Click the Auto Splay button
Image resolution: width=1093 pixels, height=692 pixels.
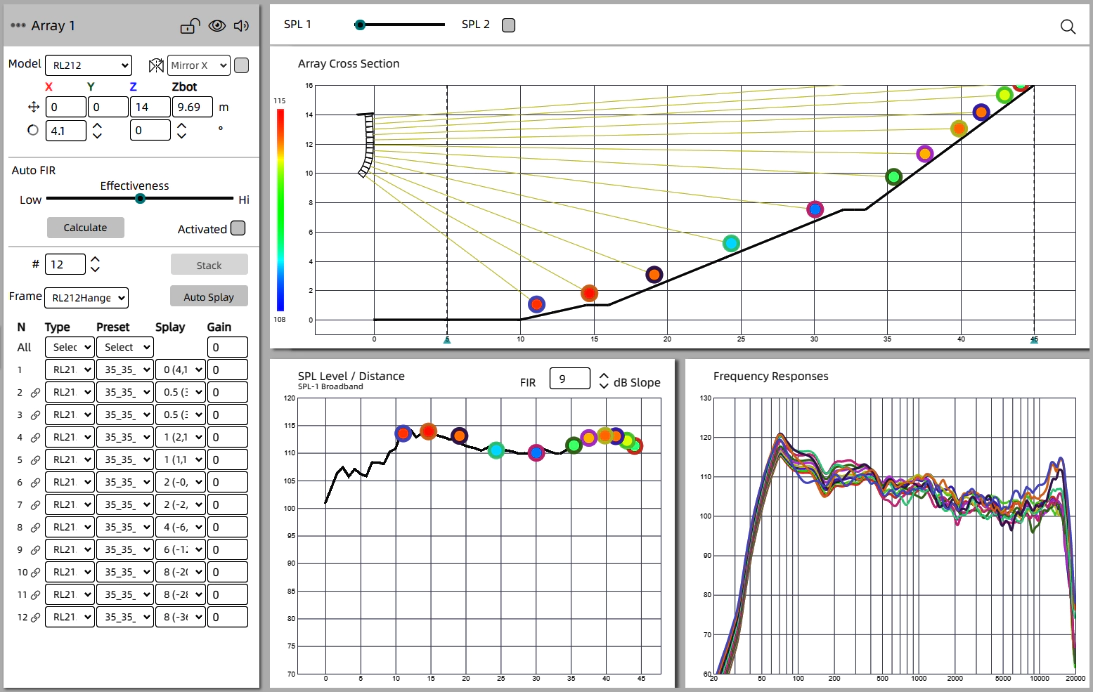(208, 297)
